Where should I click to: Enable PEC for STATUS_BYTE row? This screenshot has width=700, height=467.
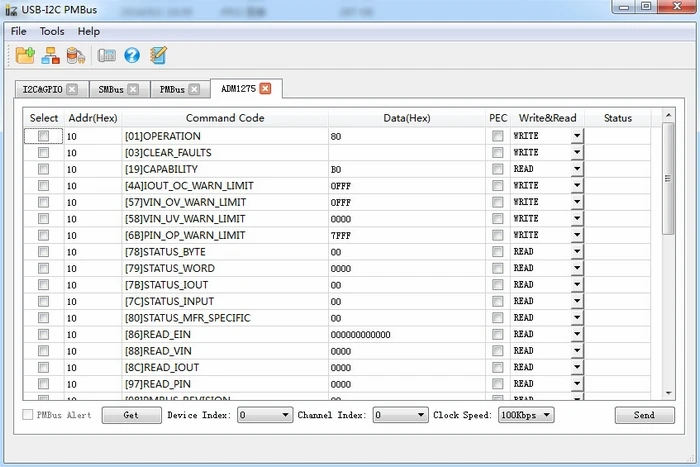pyautogui.click(x=498, y=251)
